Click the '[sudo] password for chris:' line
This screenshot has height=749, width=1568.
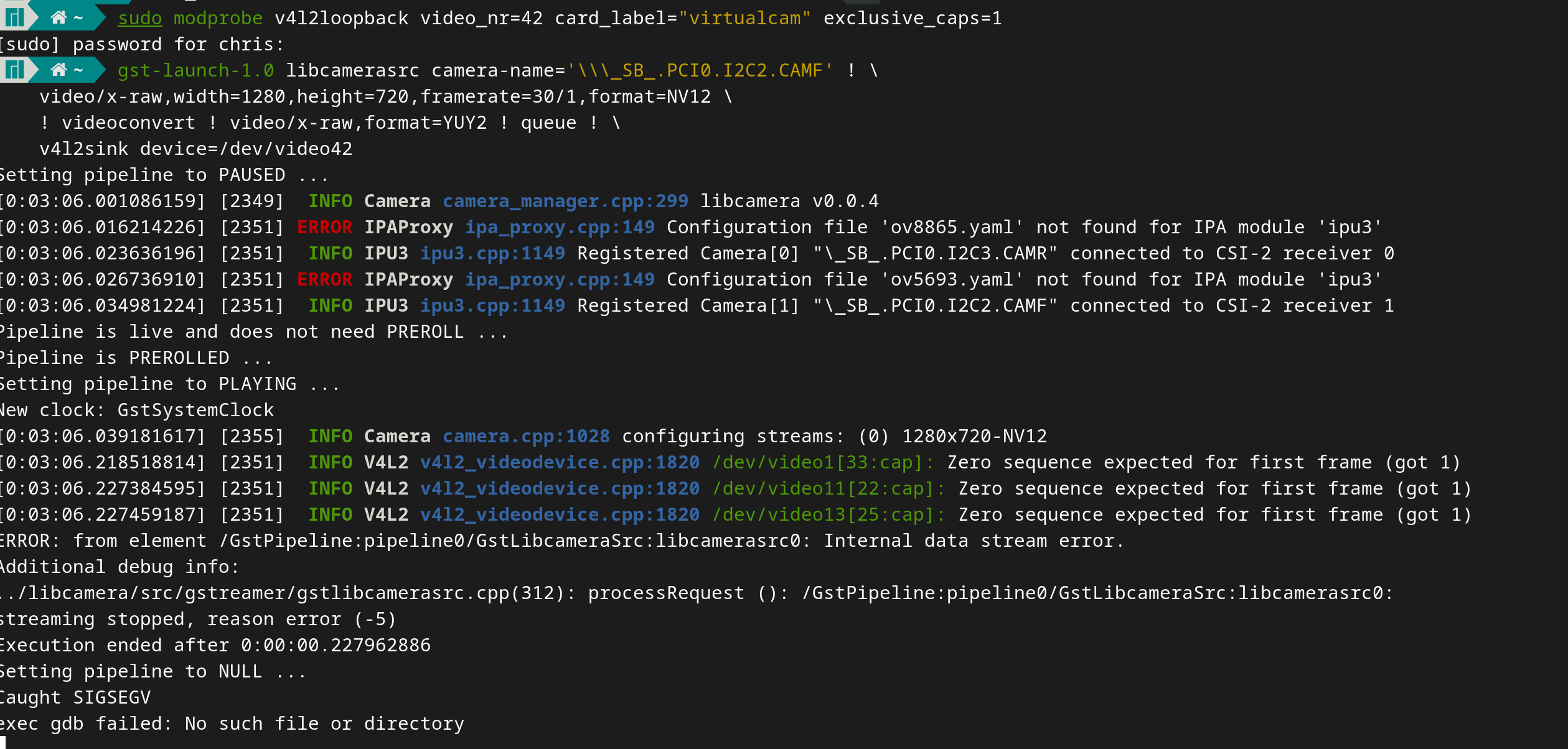click(x=142, y=45)
